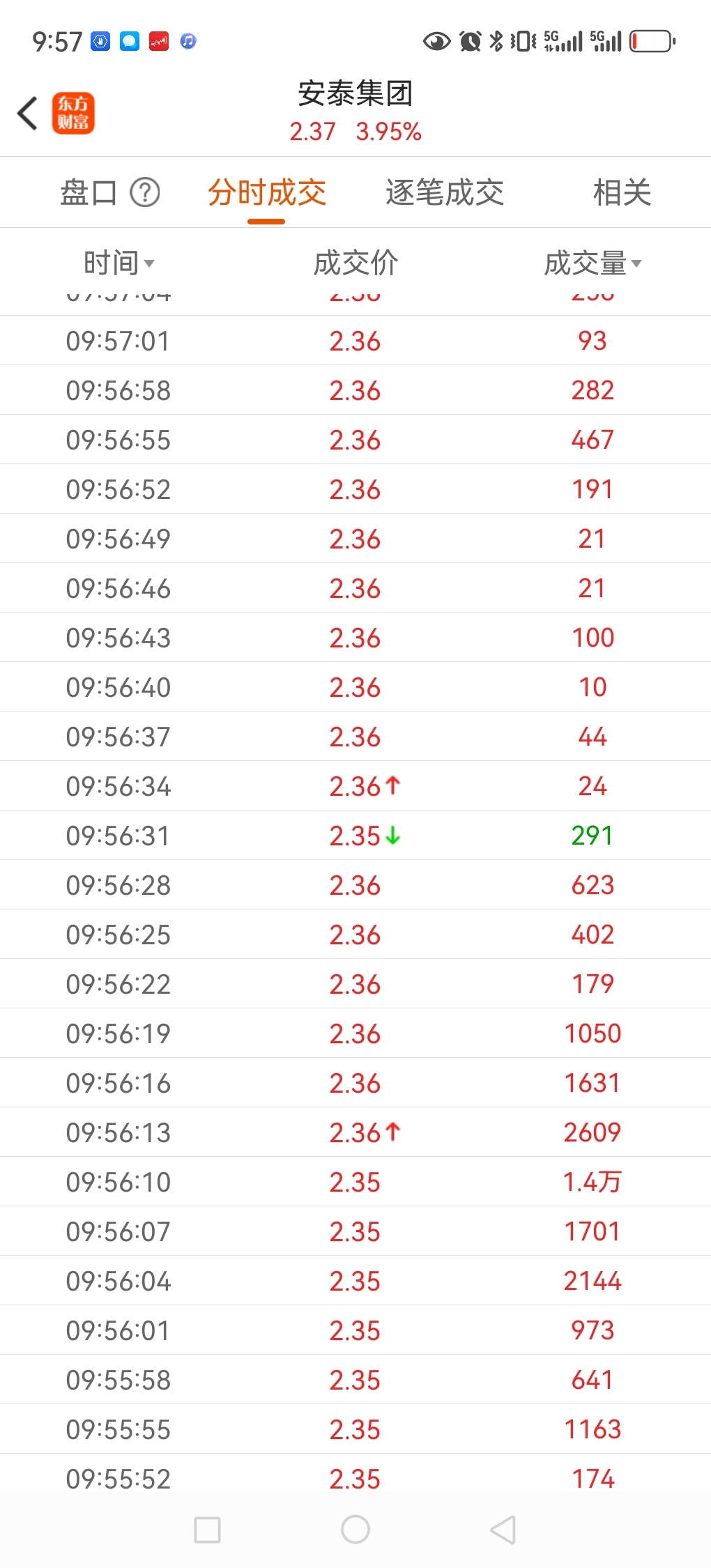Viewport: 711px width, 1568px height.
Task: Tap the Android back triangle button
Action: [503, 1530]
